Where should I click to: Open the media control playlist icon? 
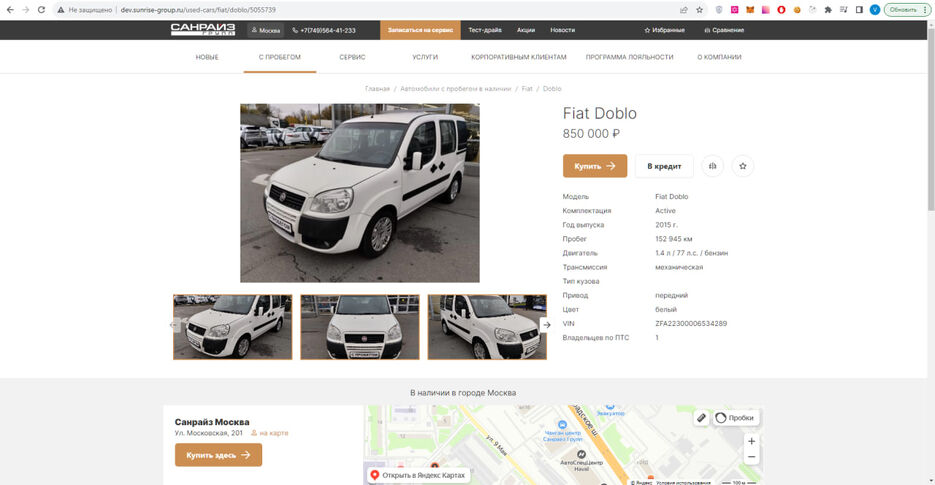843,10
